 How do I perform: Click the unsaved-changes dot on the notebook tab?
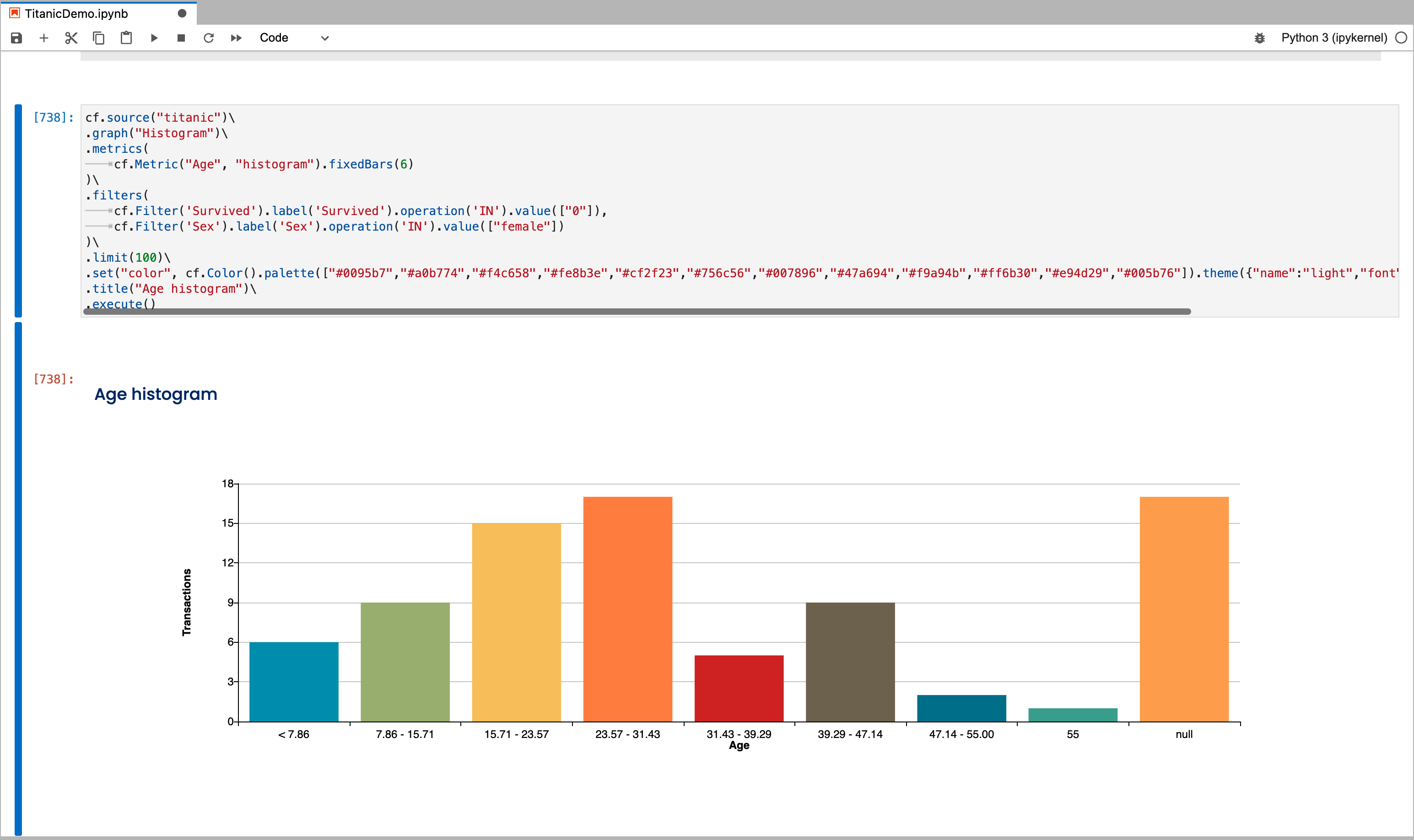pyautogui.click(x=182, y=14)
